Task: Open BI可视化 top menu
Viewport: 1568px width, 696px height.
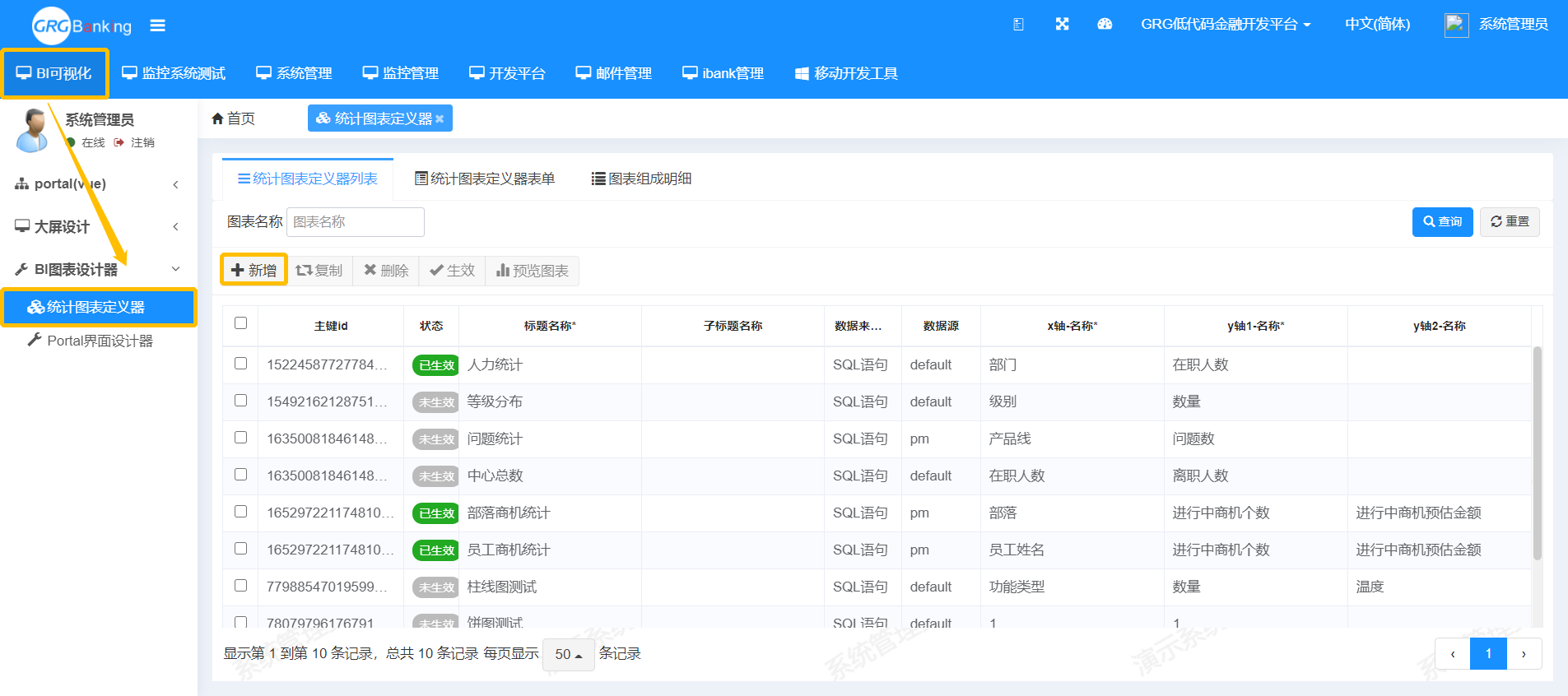Action: pos(54,73)
